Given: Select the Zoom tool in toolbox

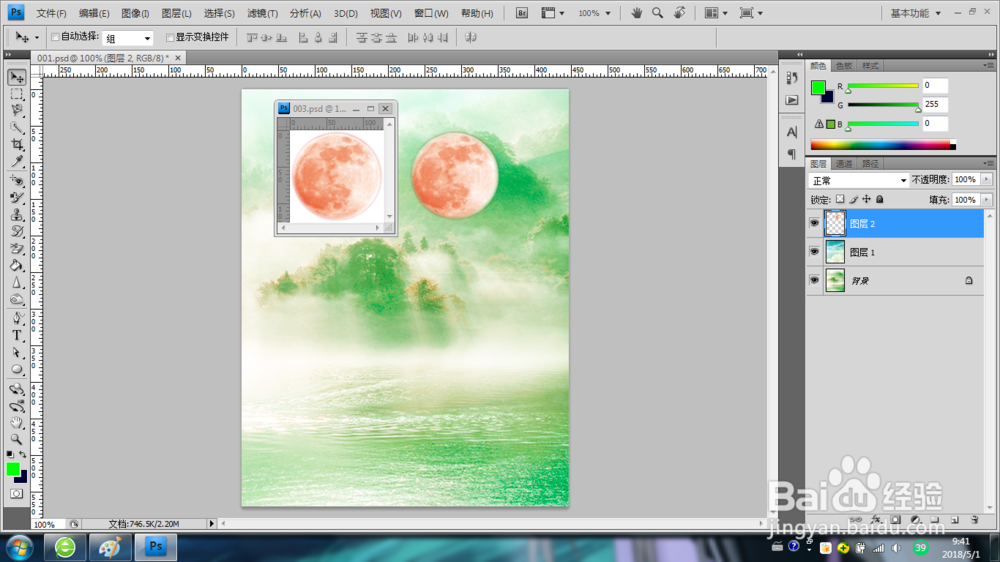Looking at the screenshot, I should [17, 440].
